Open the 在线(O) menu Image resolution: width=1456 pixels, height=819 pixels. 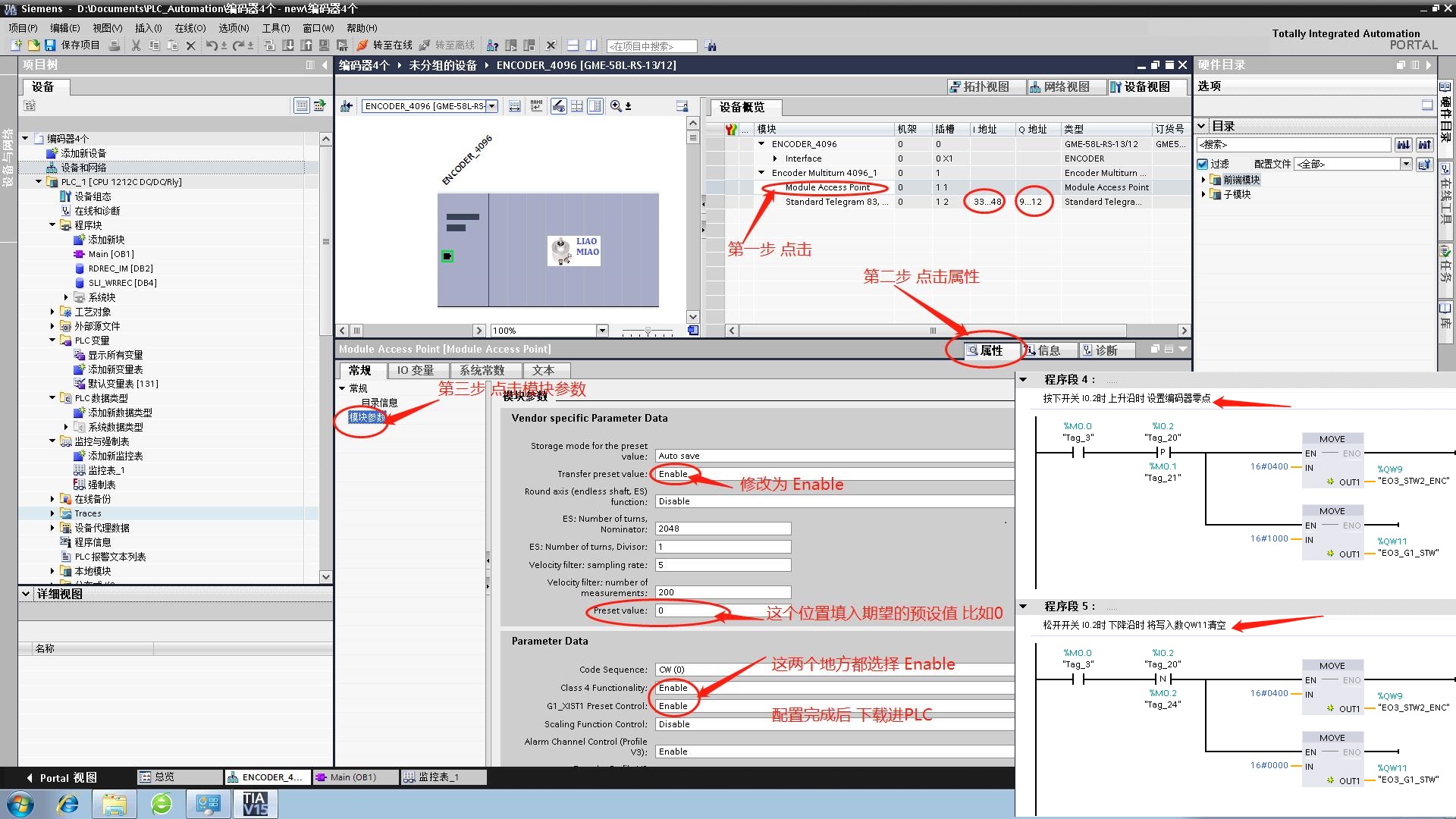190,28
